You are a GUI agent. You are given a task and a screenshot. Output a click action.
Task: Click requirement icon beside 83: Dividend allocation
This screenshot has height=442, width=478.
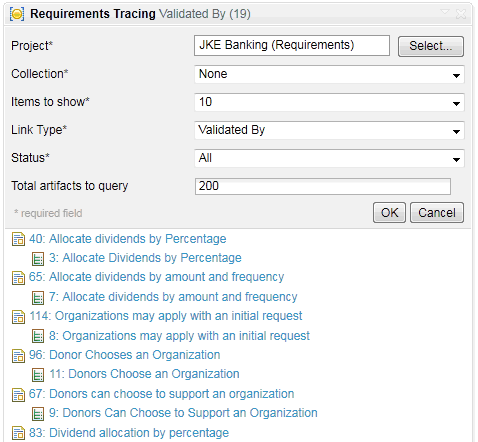point(18,433)
